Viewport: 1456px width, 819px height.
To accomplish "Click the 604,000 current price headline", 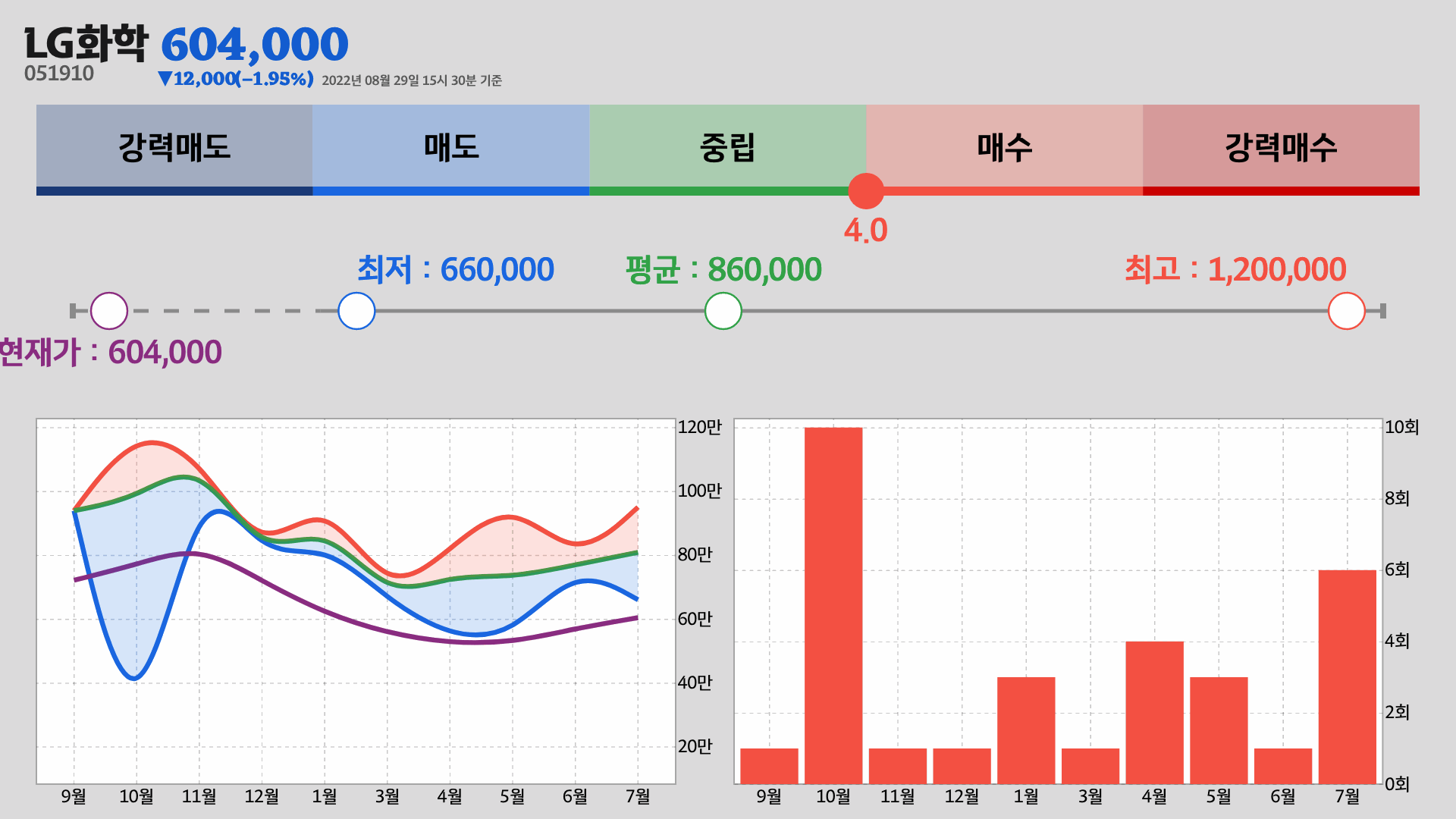I will 255,45.
